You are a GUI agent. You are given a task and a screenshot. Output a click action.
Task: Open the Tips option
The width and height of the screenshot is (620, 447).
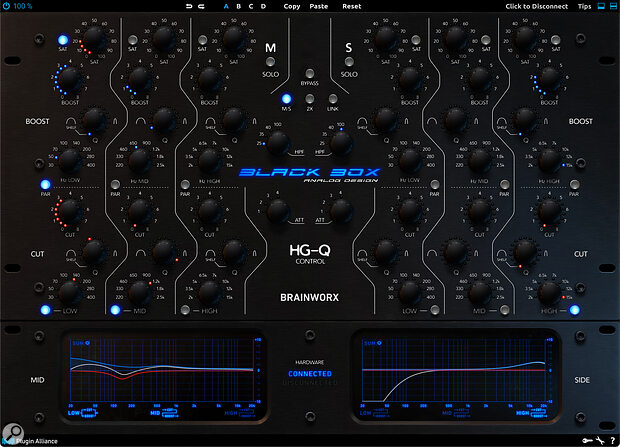coord(584,6)
